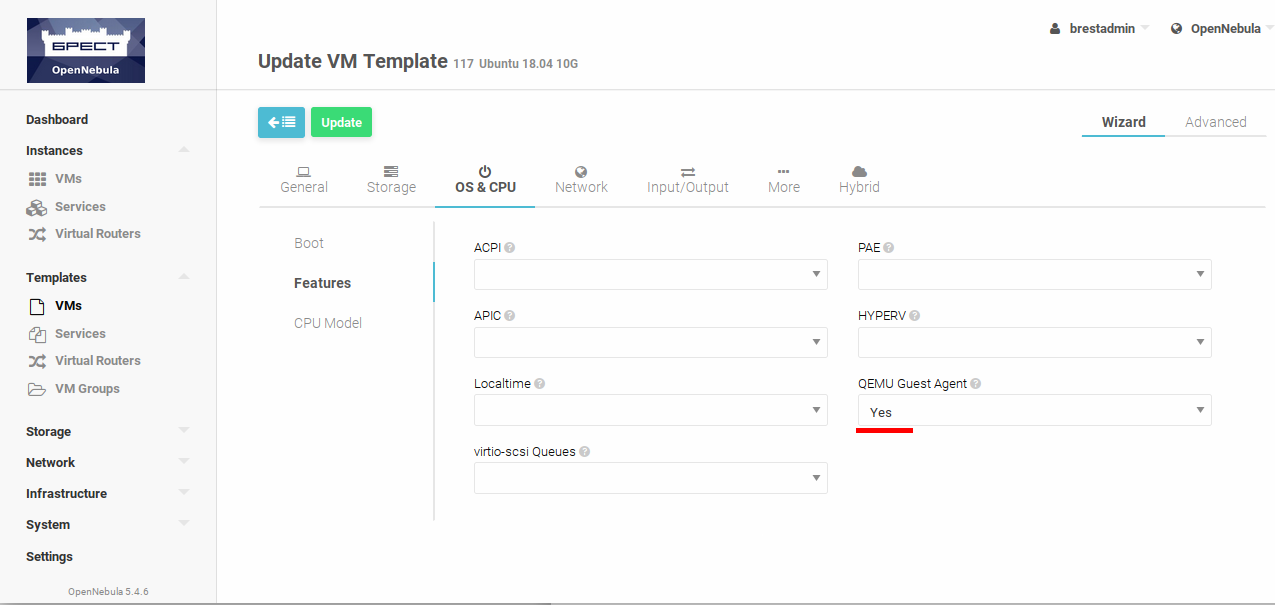Screen dimensions: 1275x605
Task: Click the HYPERV help question icon
Action: 914,316
